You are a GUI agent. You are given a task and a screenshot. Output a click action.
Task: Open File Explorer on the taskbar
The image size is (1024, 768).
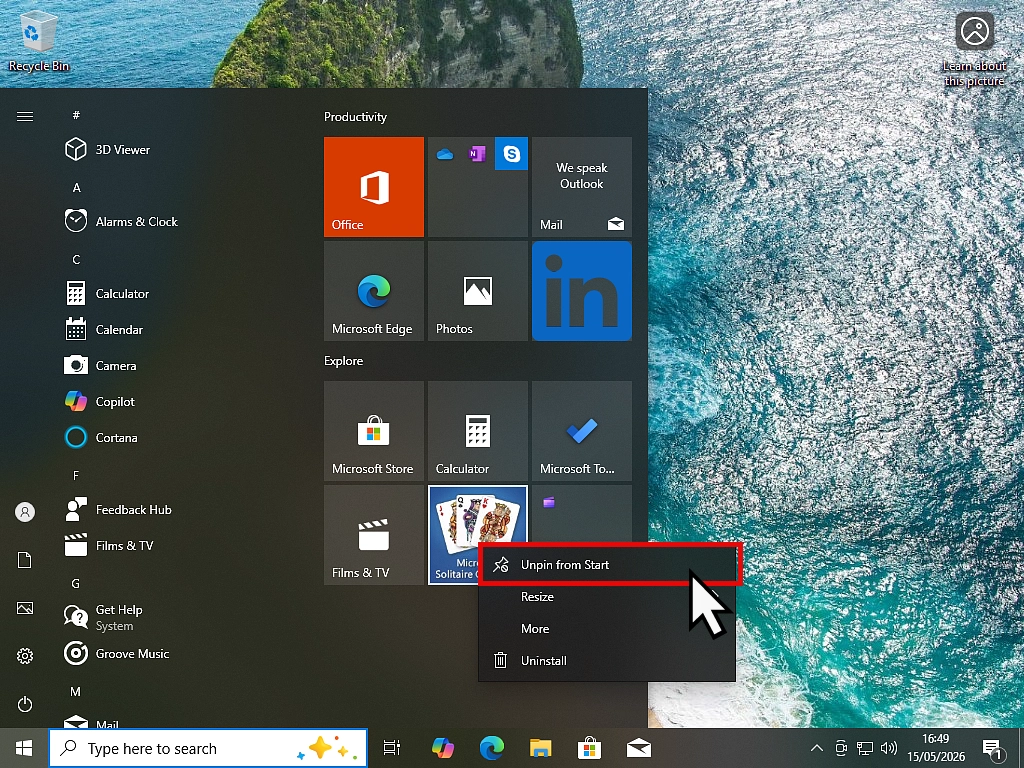point(541,748)
